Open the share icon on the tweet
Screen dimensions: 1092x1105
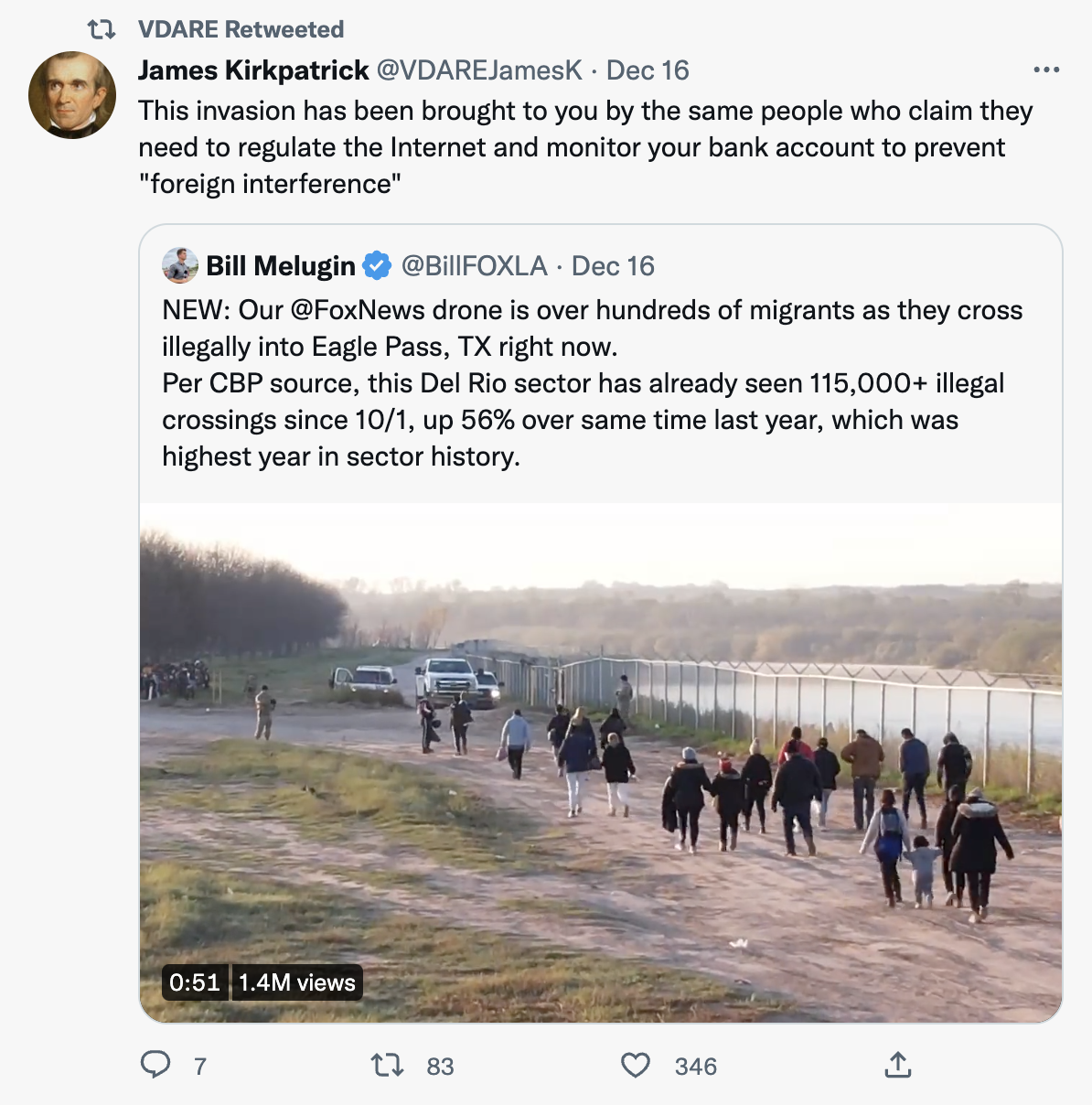898,1064
